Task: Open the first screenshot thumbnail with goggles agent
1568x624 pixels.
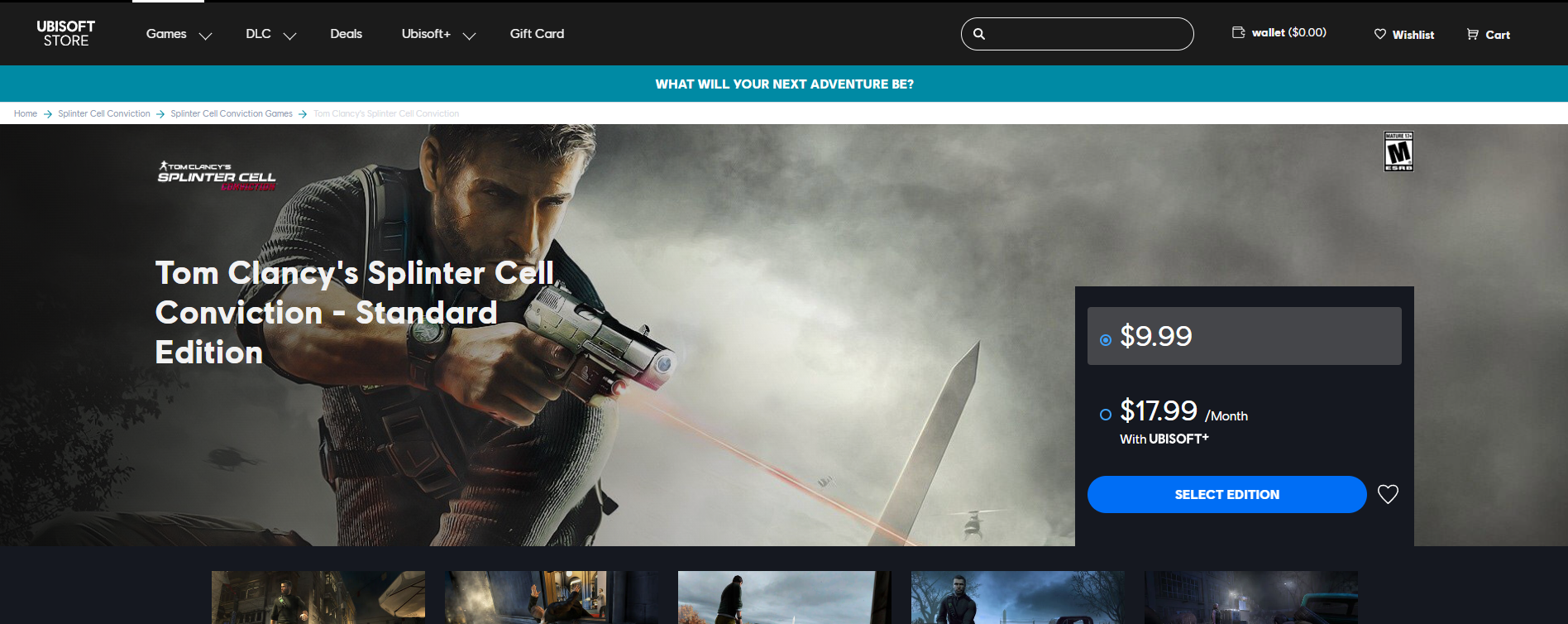Action: 318,598
